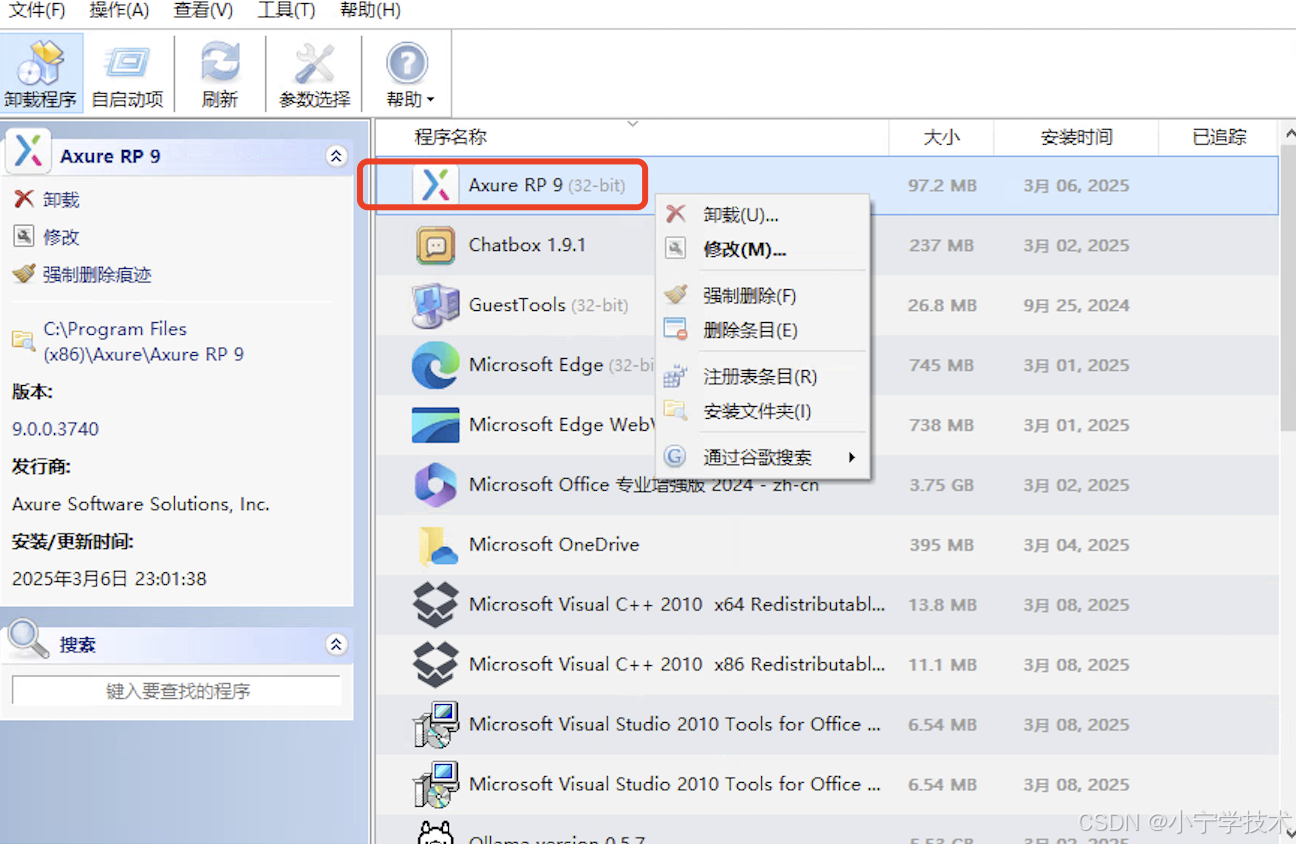
Task: Click the 395 MB size cell
Action: 941,545
